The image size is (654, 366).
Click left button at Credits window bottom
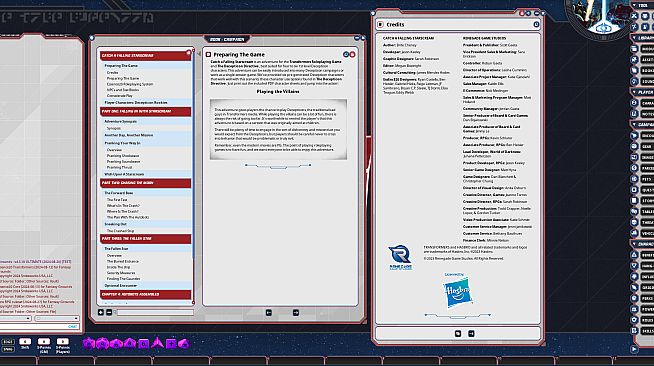458,333
